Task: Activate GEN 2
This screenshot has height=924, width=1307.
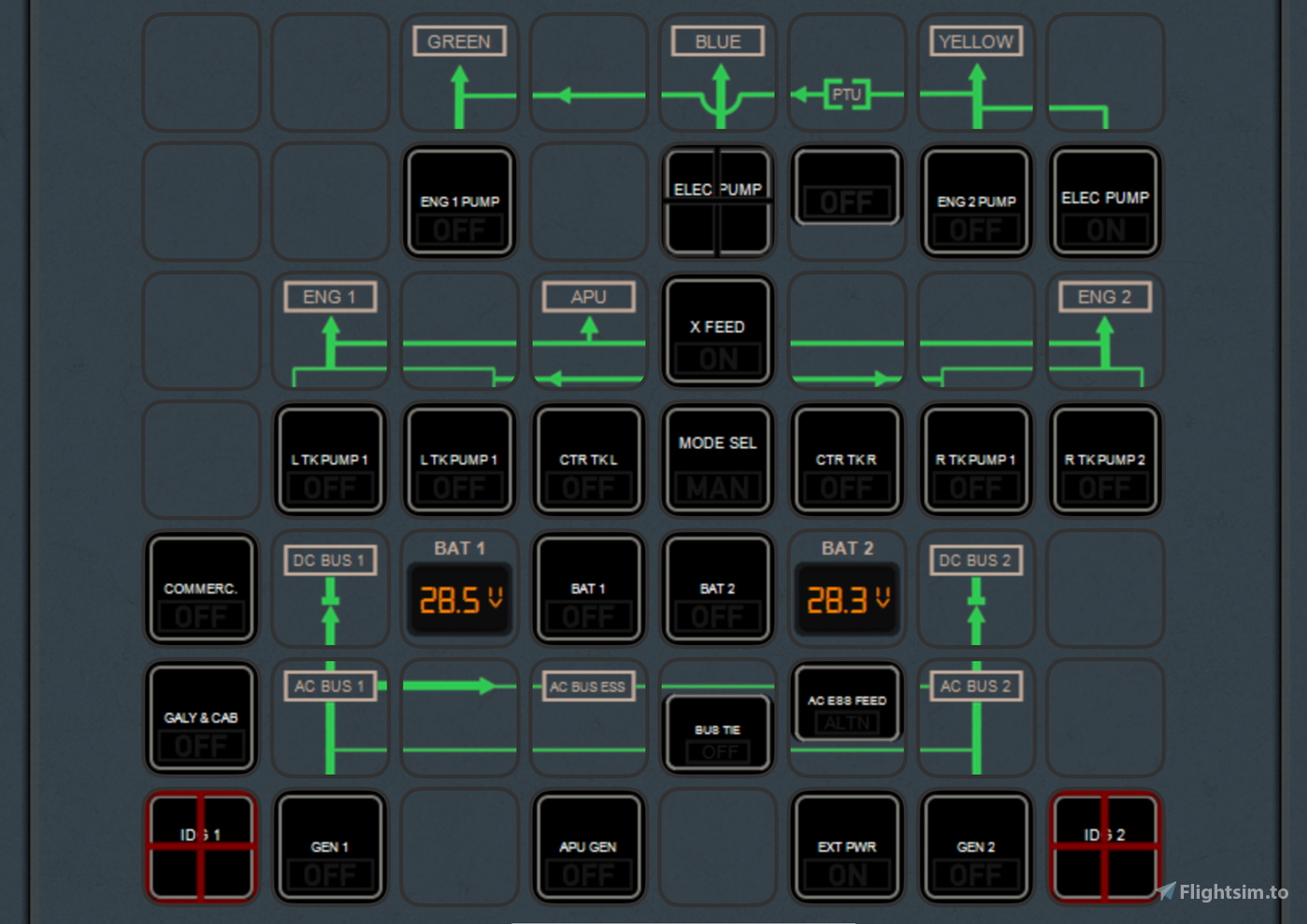Action: tap(976, 847)
